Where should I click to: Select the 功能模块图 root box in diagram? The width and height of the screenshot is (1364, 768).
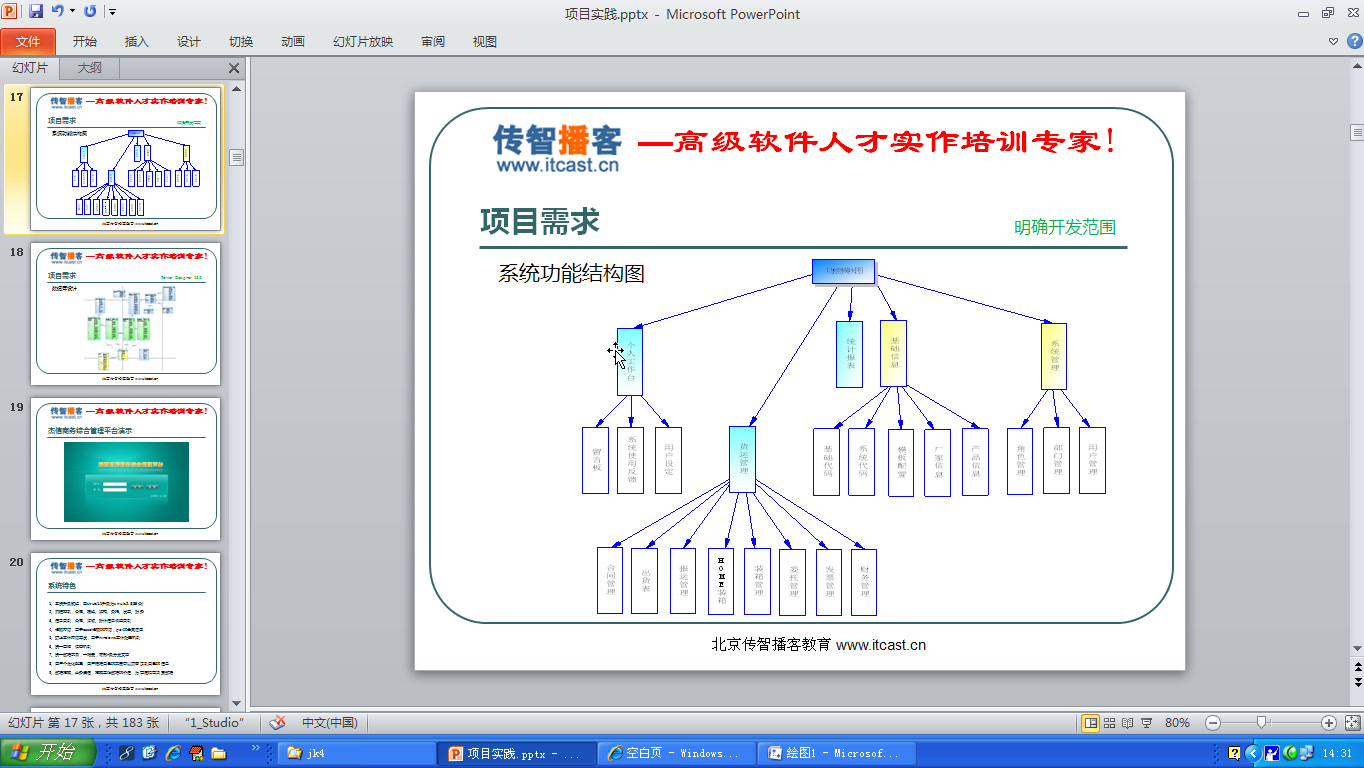coord(844,271)
